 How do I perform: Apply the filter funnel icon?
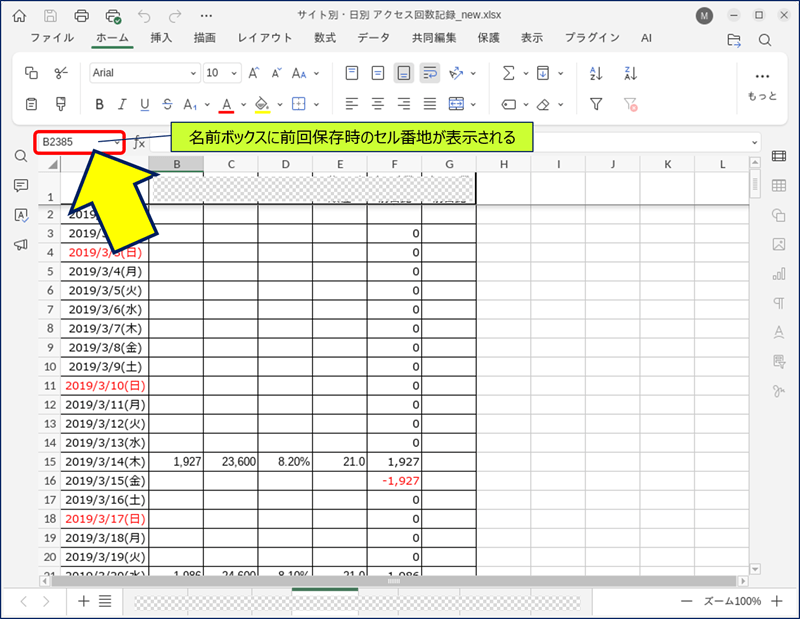pos(596,104)
